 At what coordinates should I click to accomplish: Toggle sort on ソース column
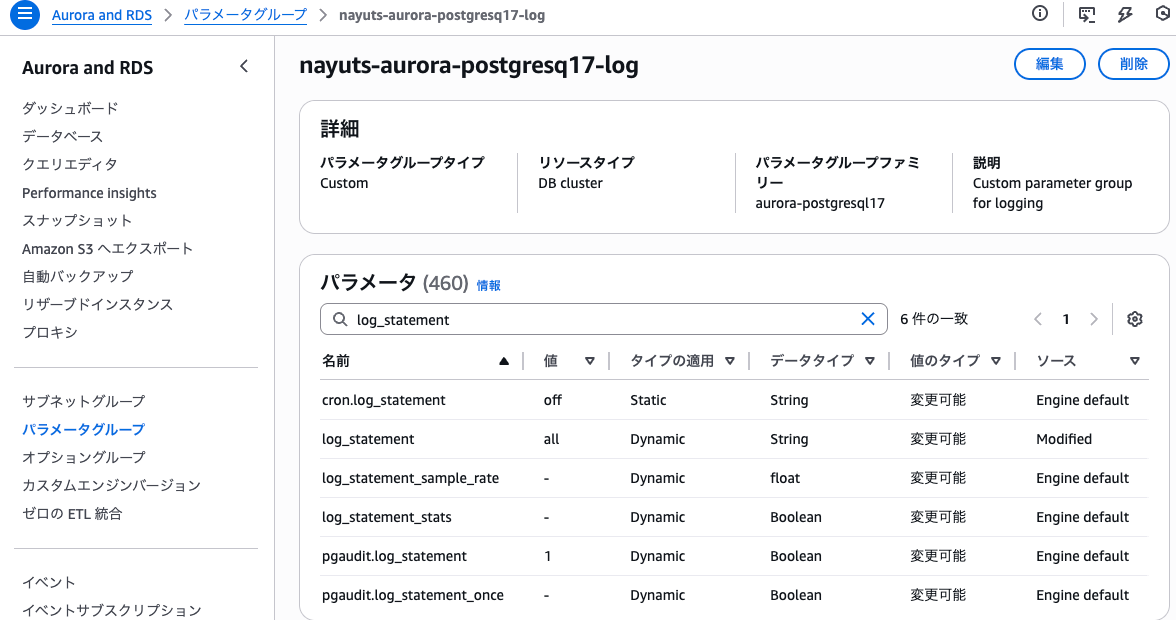1134,361
